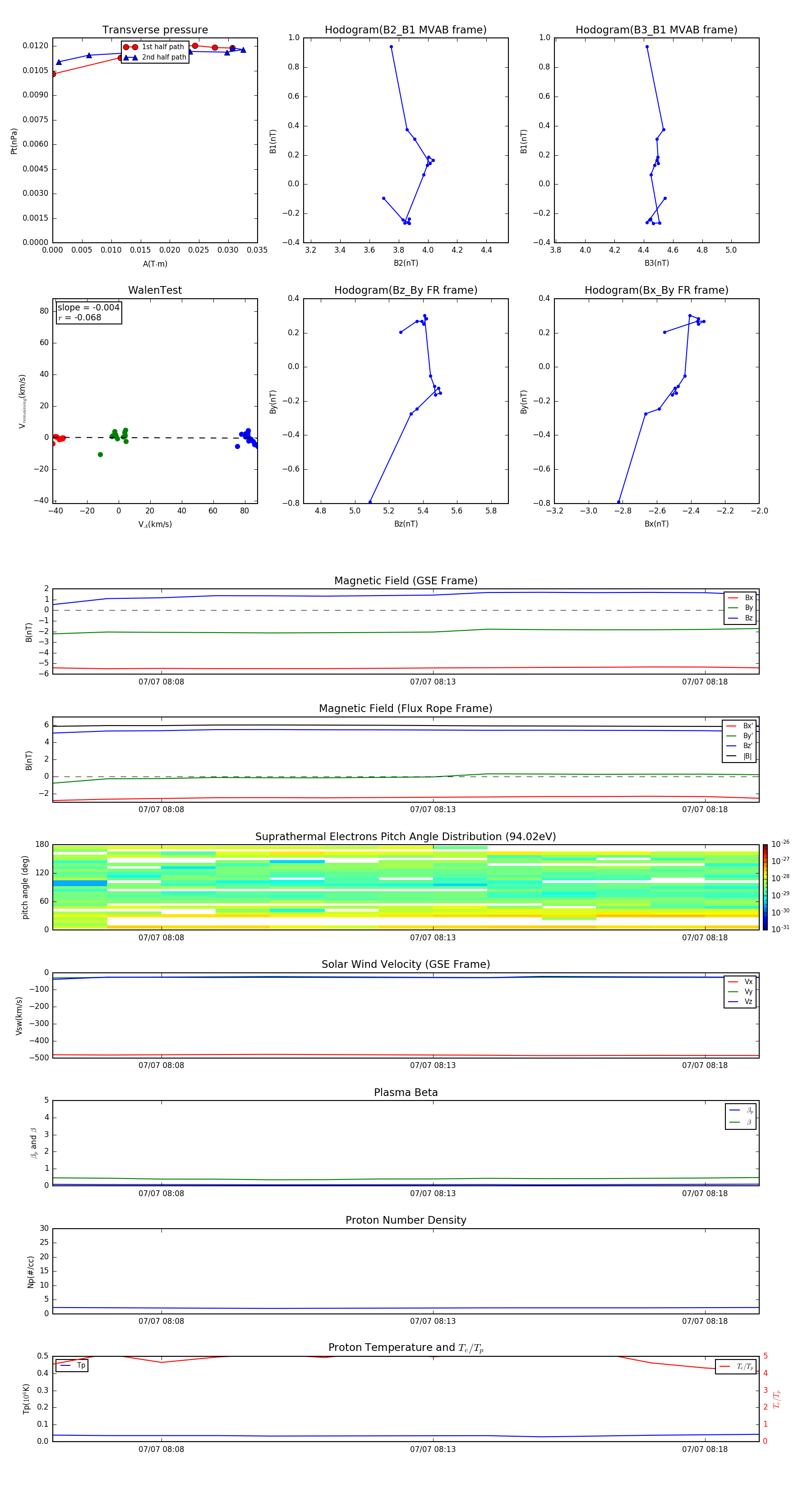The width and height of the screenshot is (812, 1489).
Task: Select "|B|" in the Flux Rope legend
Action: pos(739,756)
